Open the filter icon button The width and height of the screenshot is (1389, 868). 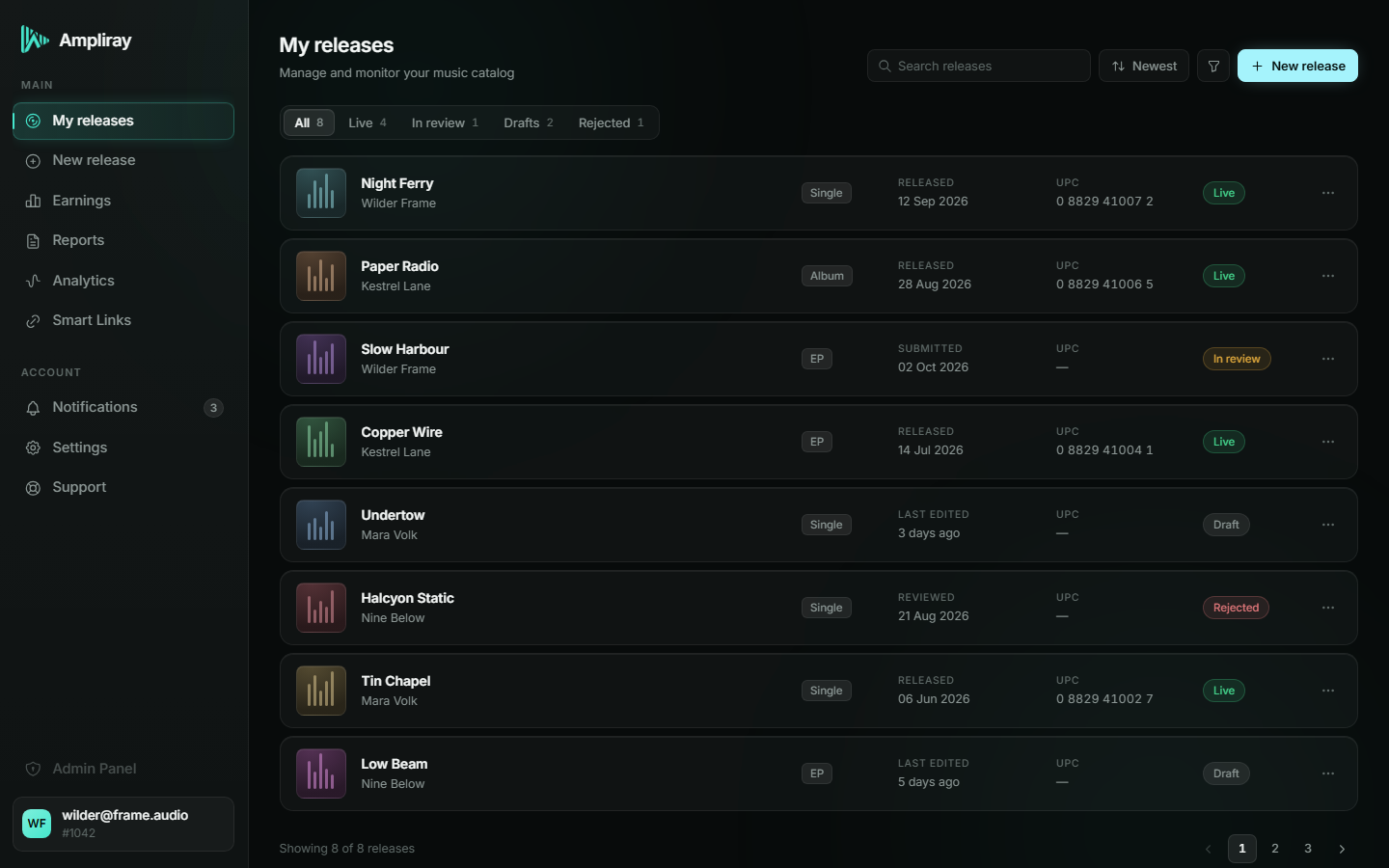pyautogui.click(x=1213, y=66)
